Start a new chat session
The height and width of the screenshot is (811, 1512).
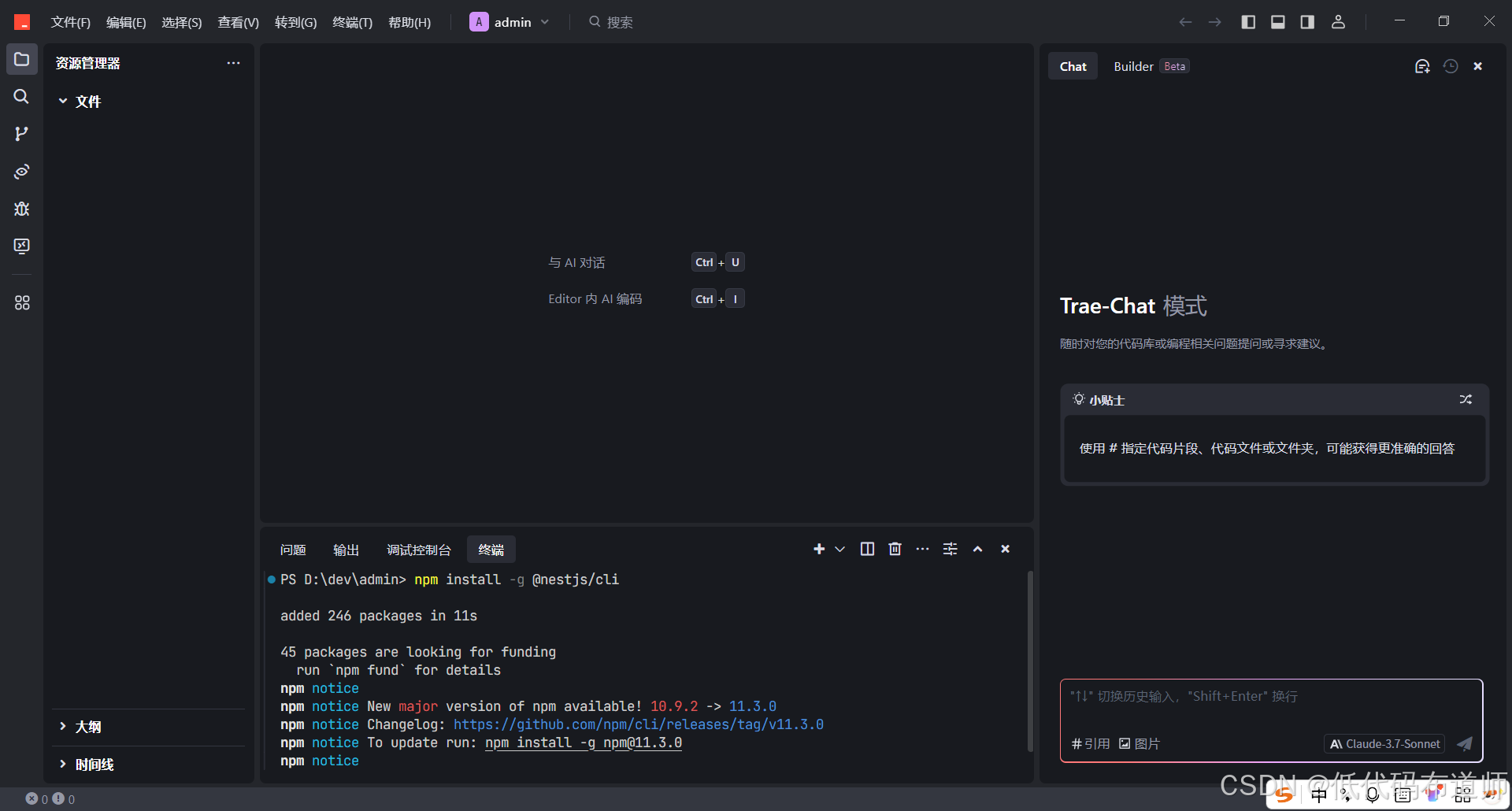coord(1422,66)
